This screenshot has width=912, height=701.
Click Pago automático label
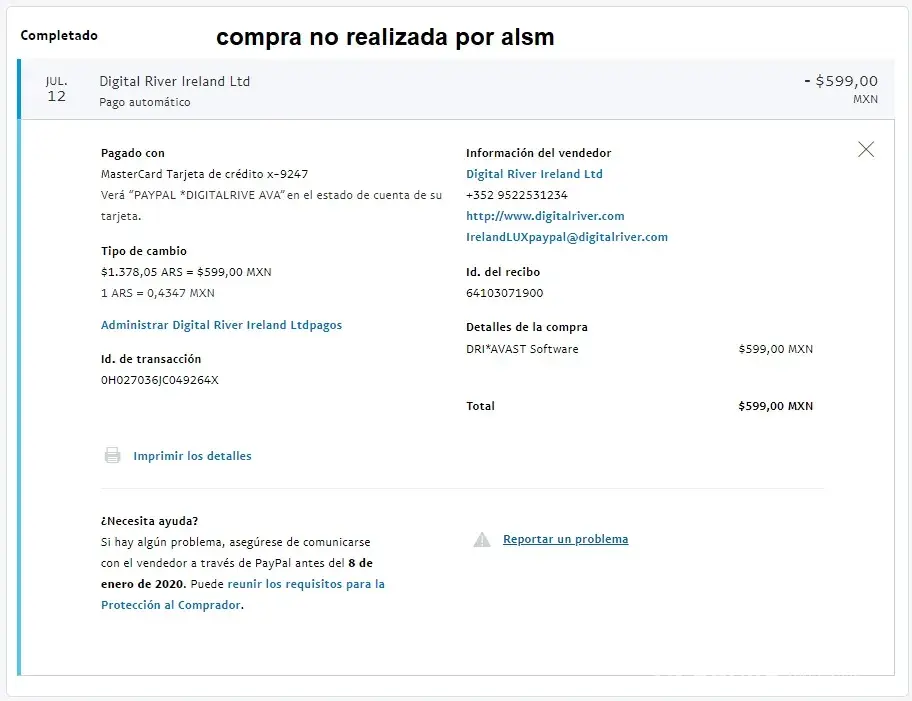tap(145, 102)
